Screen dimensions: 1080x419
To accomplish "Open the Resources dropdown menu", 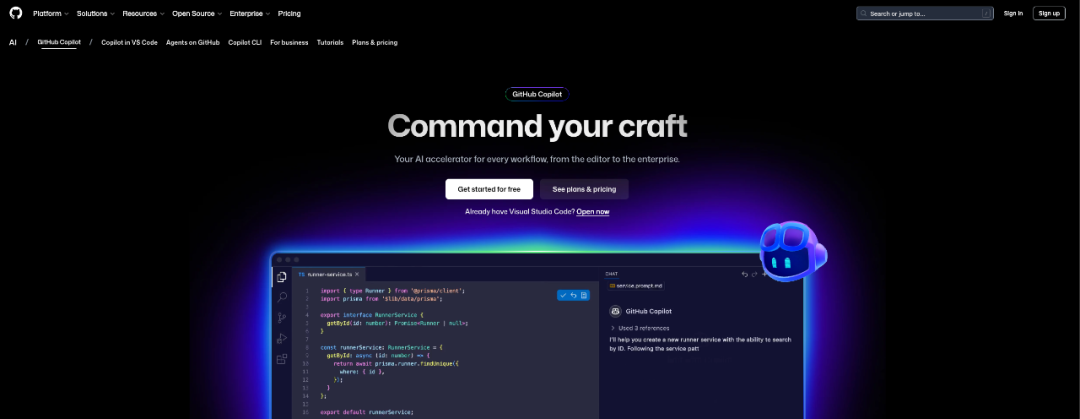I will coord(143,13).
